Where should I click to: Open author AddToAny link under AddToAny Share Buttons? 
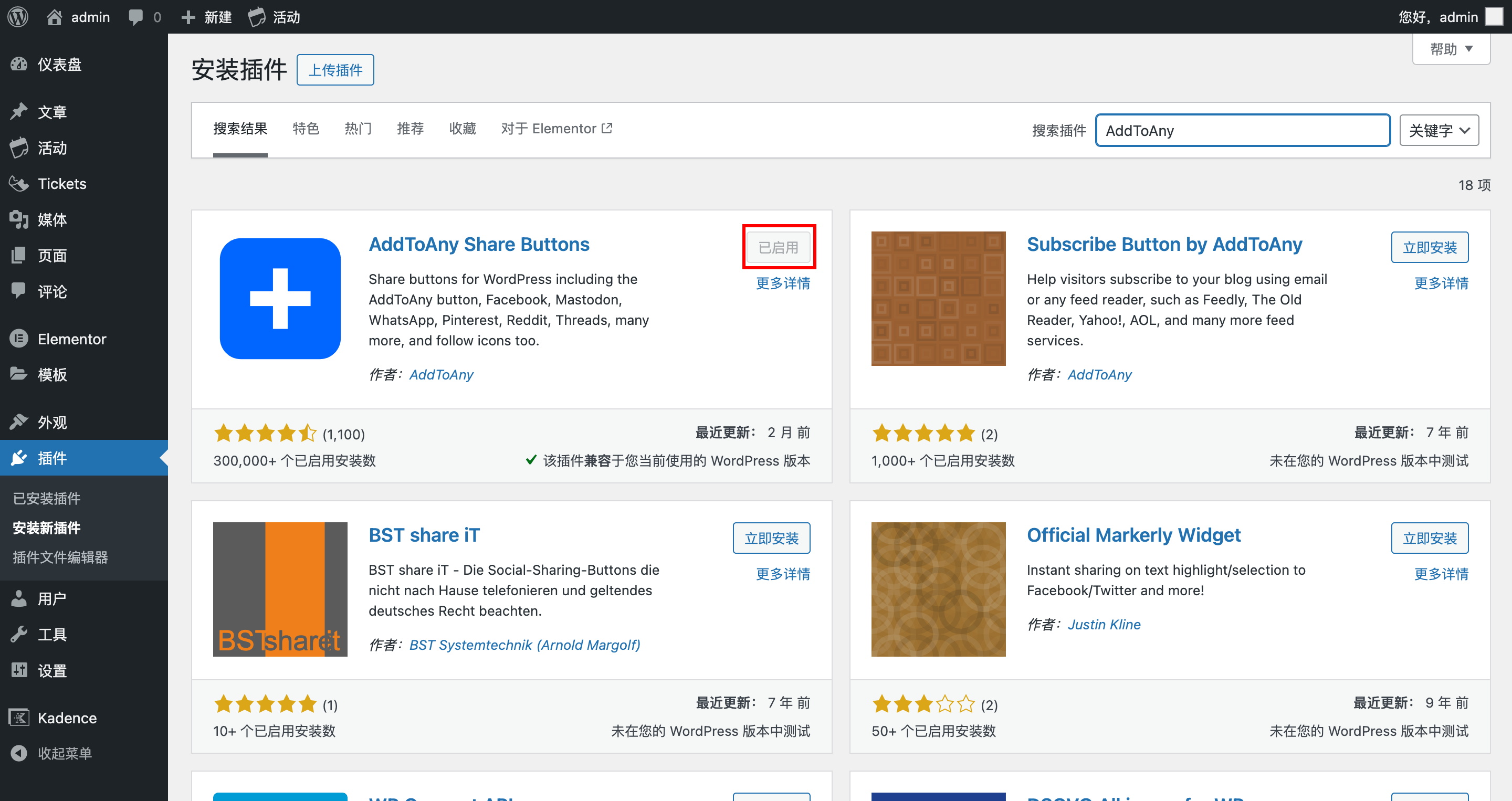click(x=442, y=374)
